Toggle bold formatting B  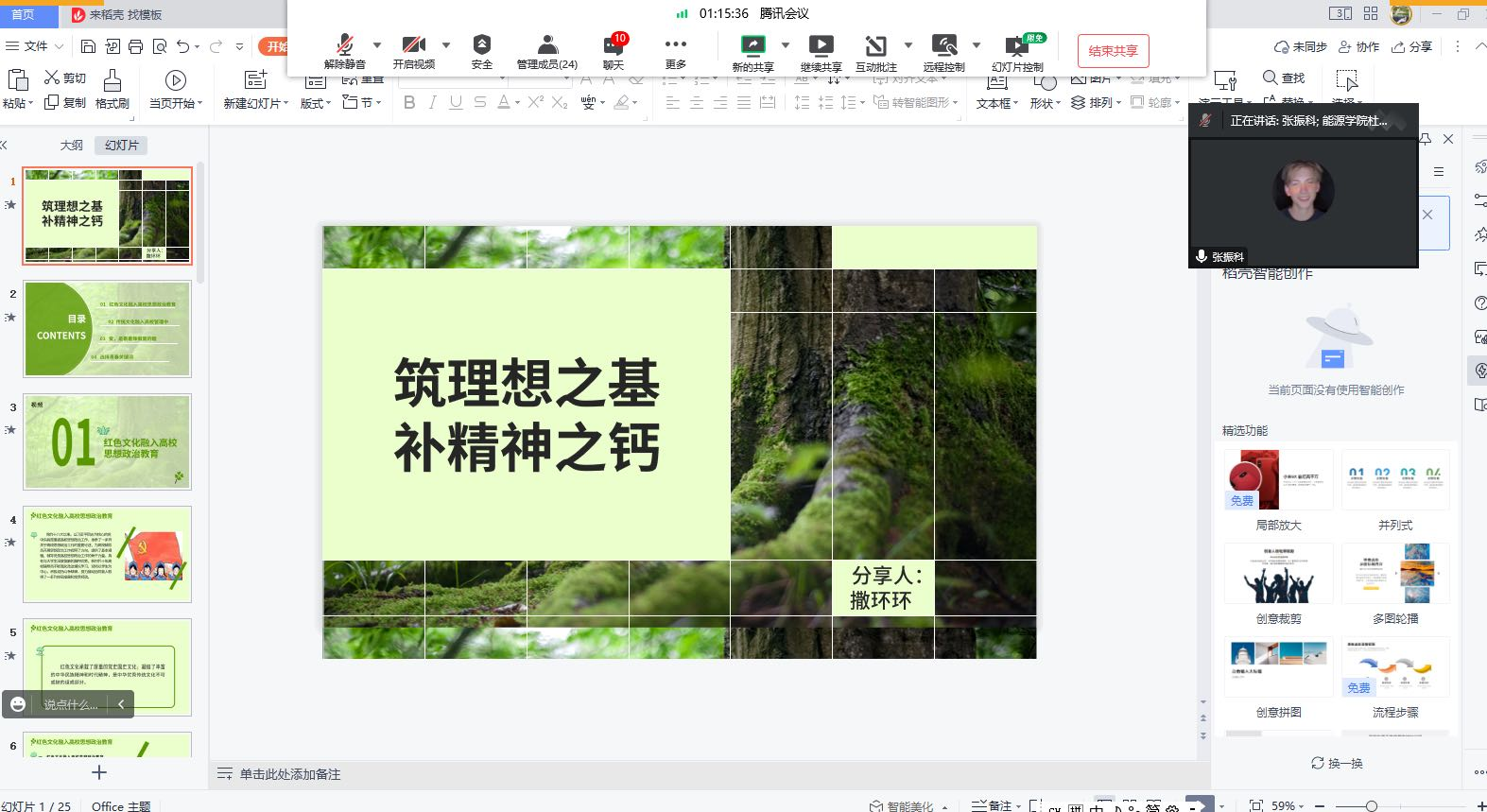pos(409,102)
